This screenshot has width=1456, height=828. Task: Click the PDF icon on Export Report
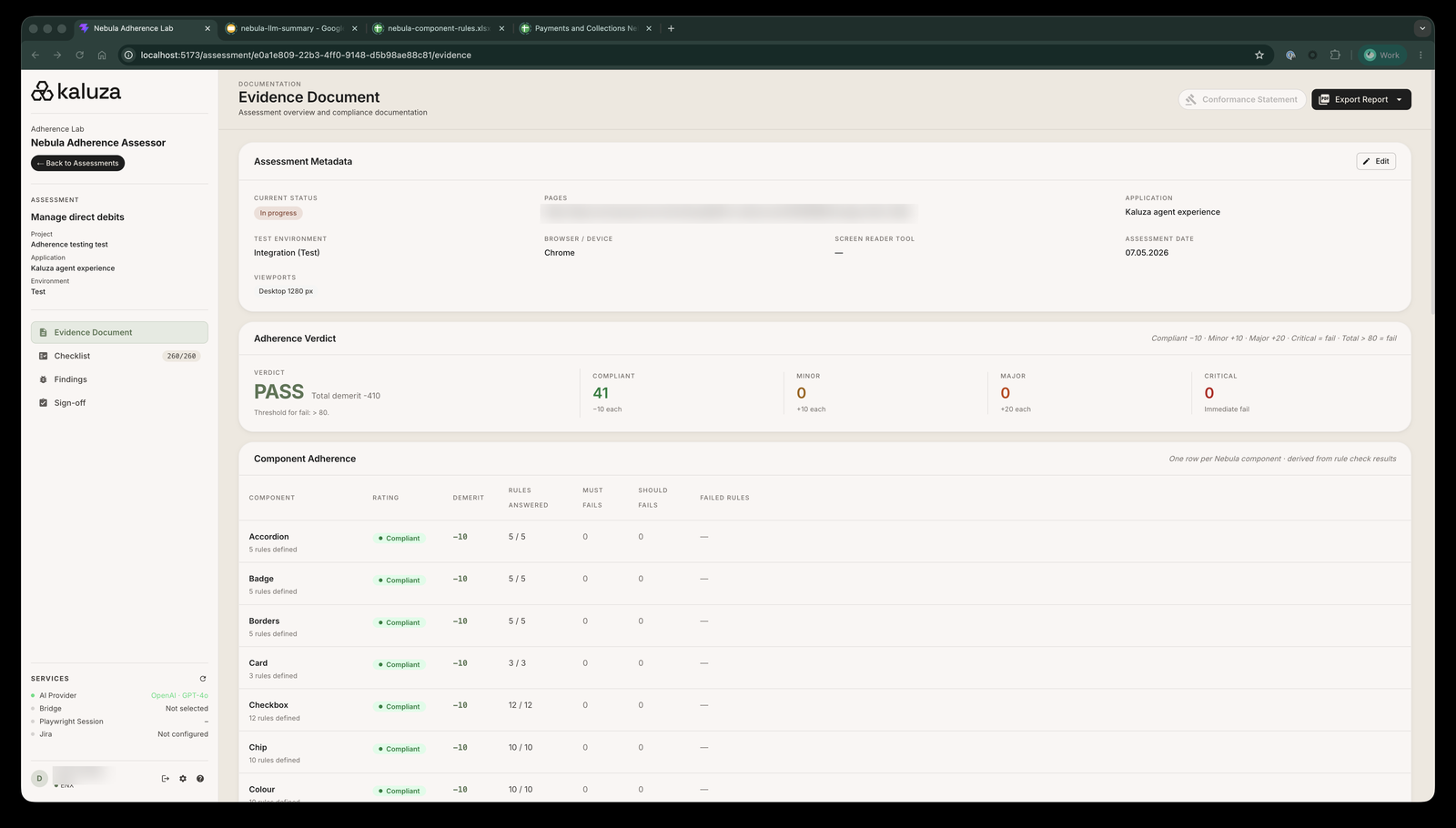tap(1324, 99)
